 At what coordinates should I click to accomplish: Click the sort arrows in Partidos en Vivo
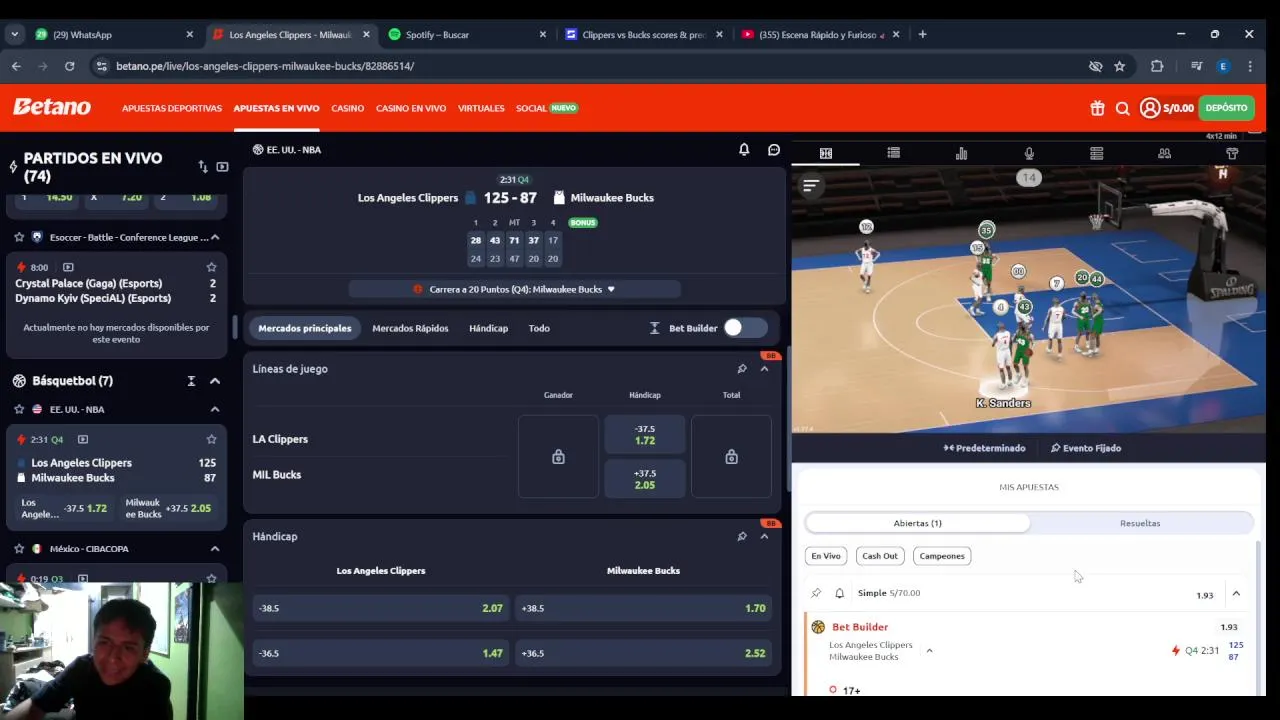tap(203, 167)
